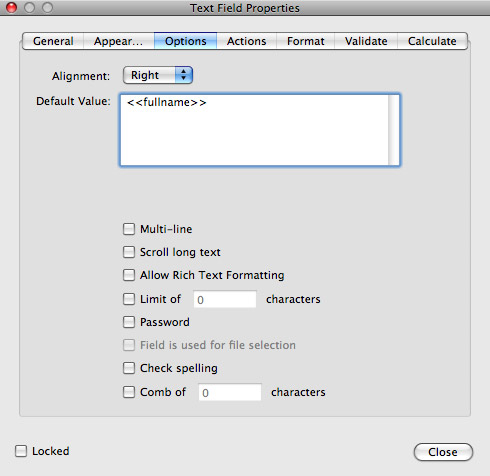The height and width of the screenshot is (476, 490).
Task: Open the Alignment dropdown set to Right
Action: tap(158, 75)
